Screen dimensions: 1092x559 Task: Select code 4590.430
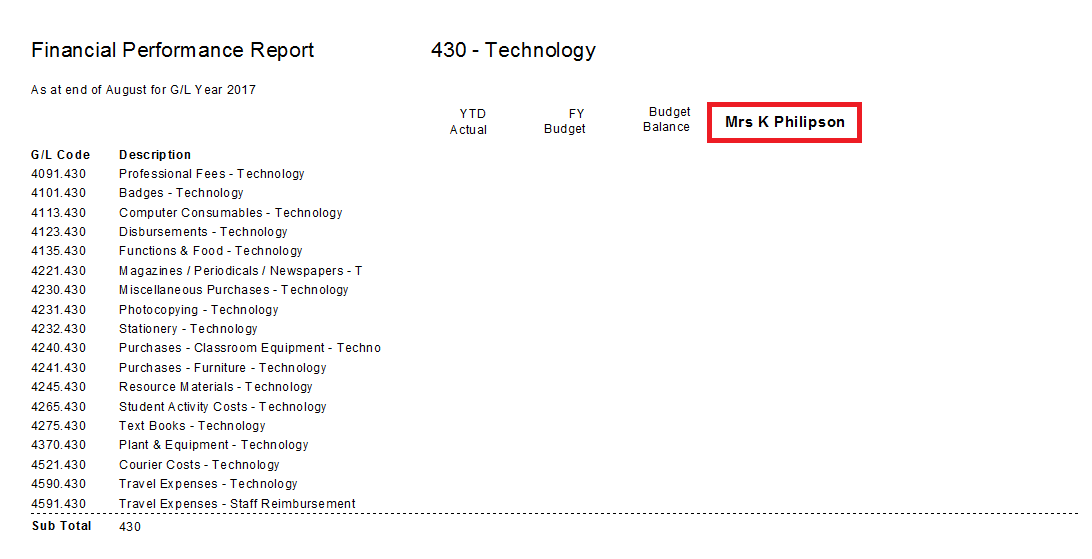pyautogui.click(x=58, y=484)
